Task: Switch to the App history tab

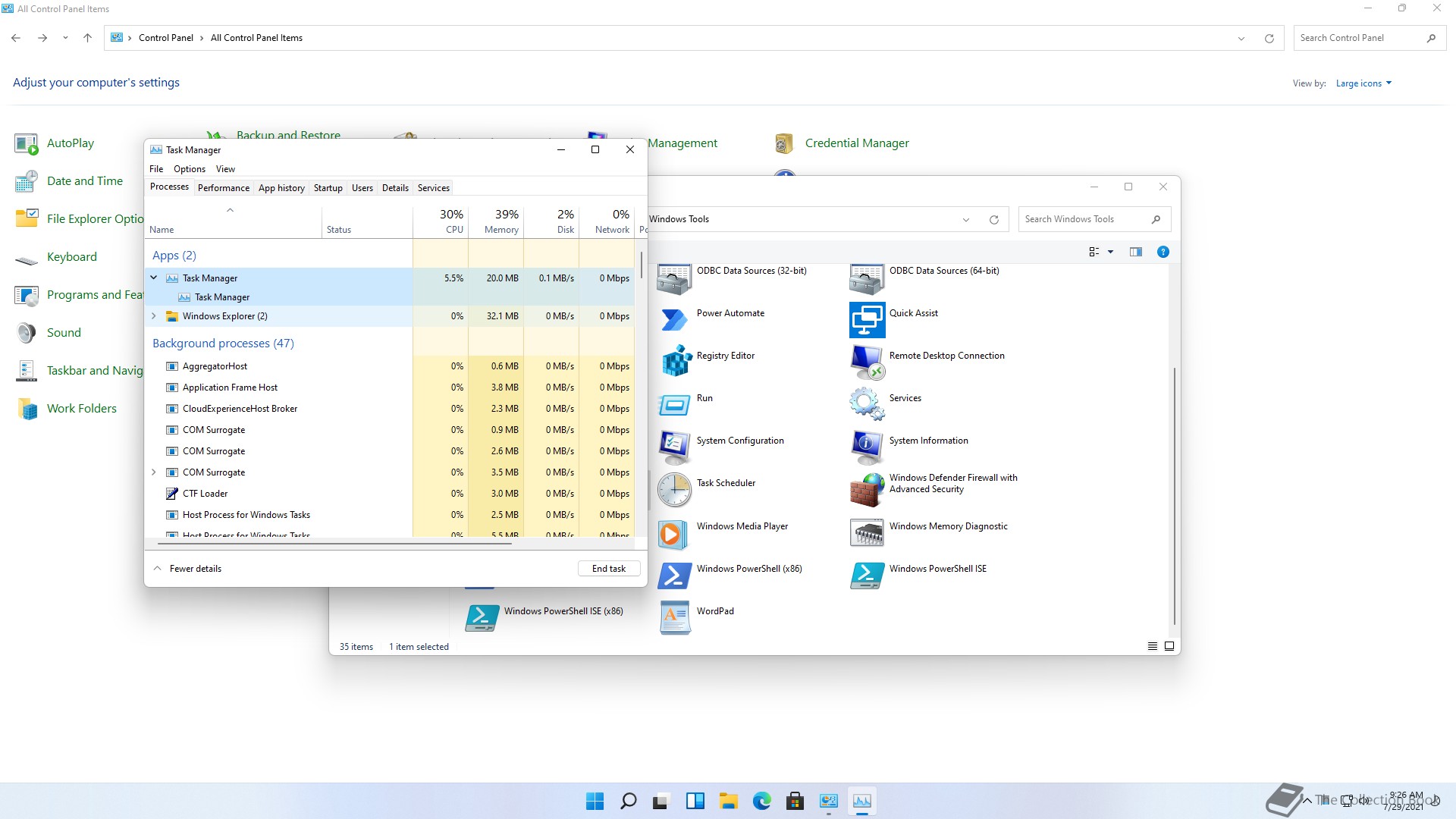Action: [281, 187]
